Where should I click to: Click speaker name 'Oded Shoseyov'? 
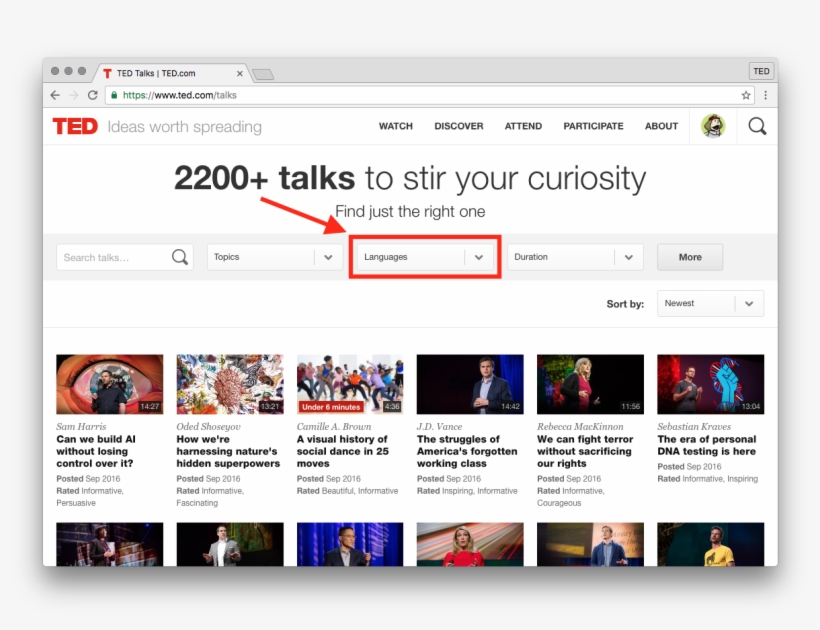[208, 427]
